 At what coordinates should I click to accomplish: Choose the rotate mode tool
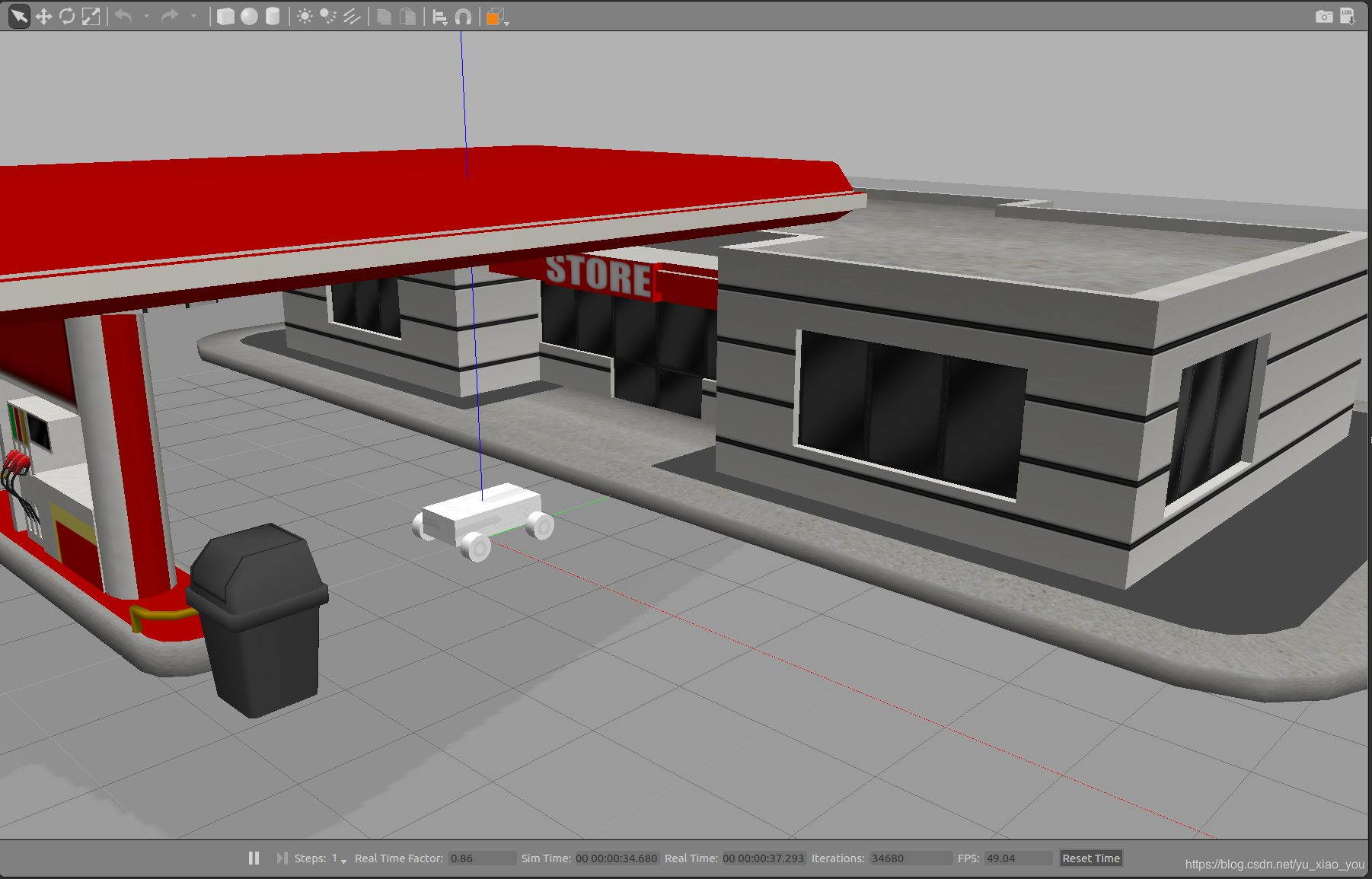pyautogui.click(x=67, y=17)
